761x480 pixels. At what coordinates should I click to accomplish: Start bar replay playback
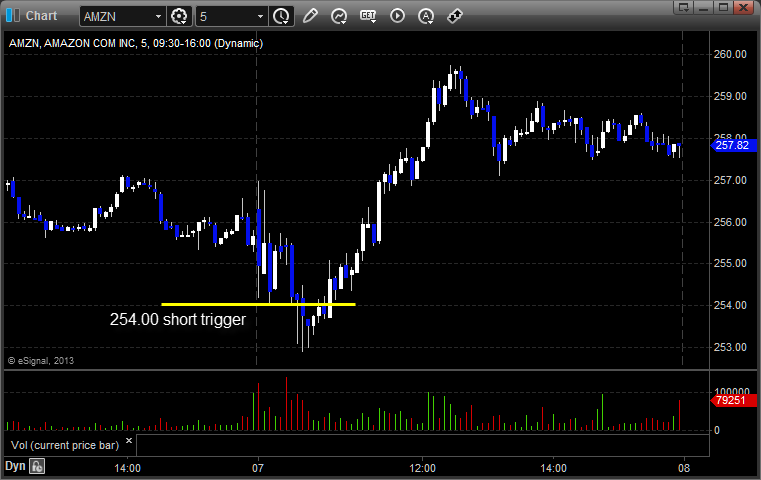(397, 16)
